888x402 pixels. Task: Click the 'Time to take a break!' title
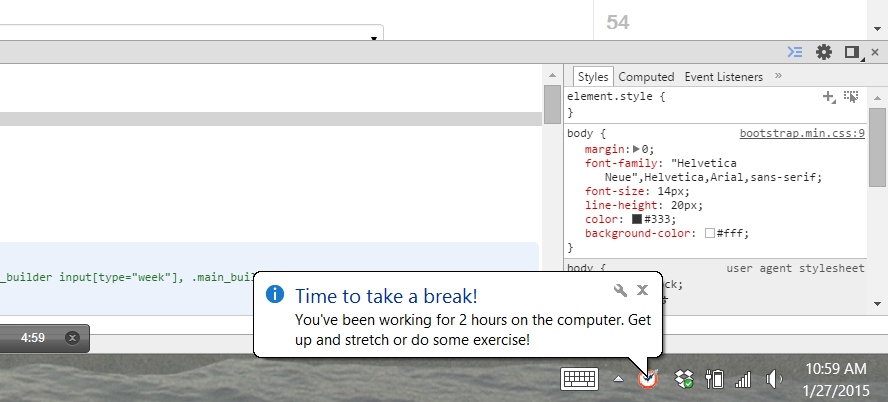pyautogui.click(x=386, y=296)
